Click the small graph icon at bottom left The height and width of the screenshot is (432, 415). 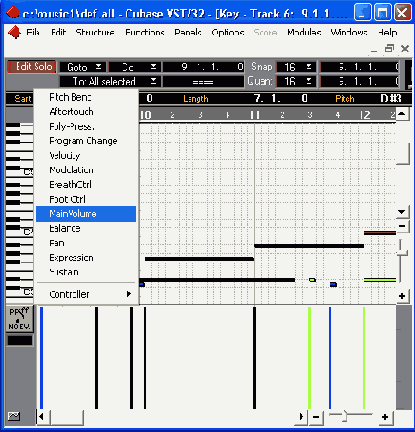point(14,416)
